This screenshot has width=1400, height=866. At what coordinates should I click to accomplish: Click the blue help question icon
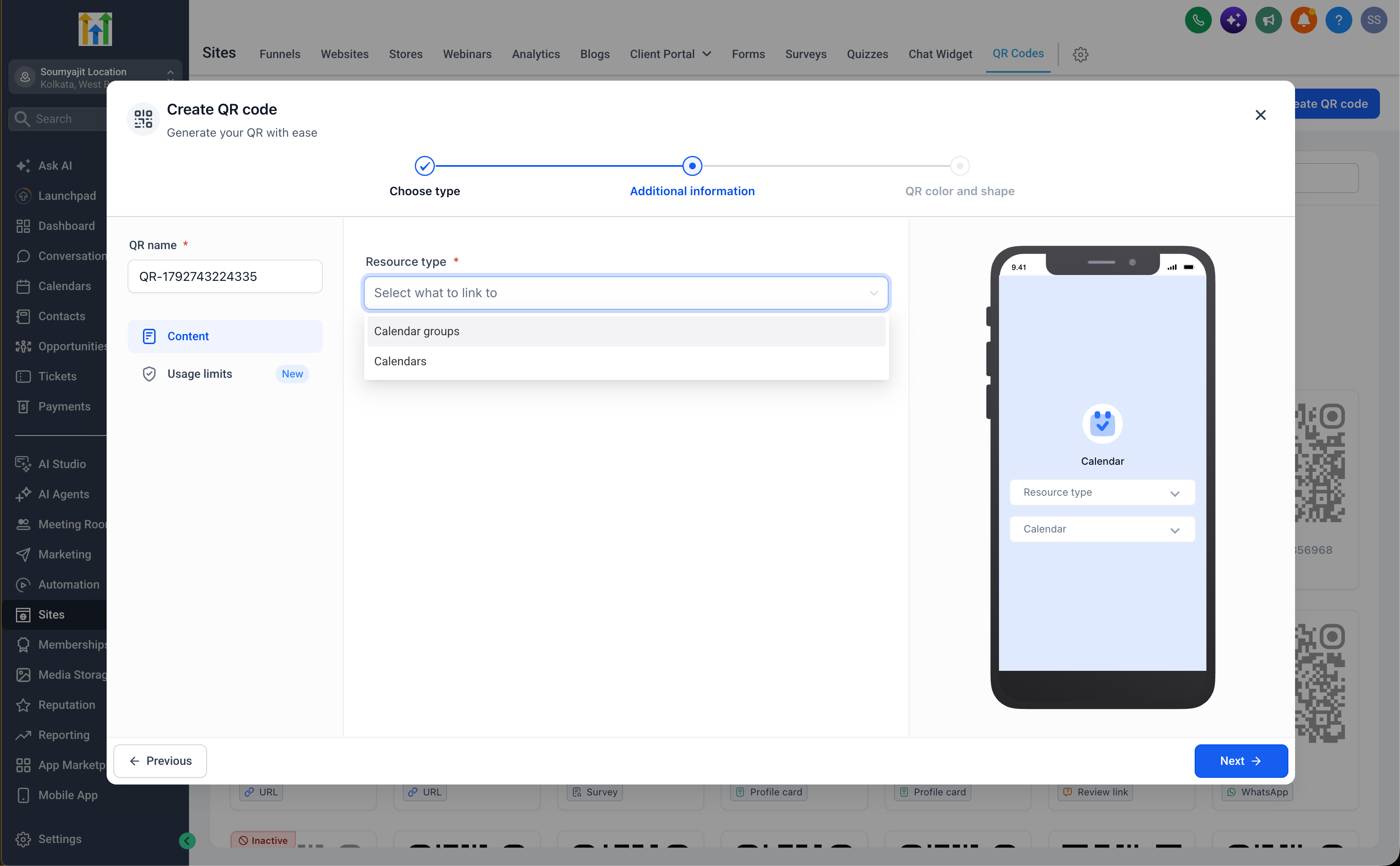[1339, 20]
